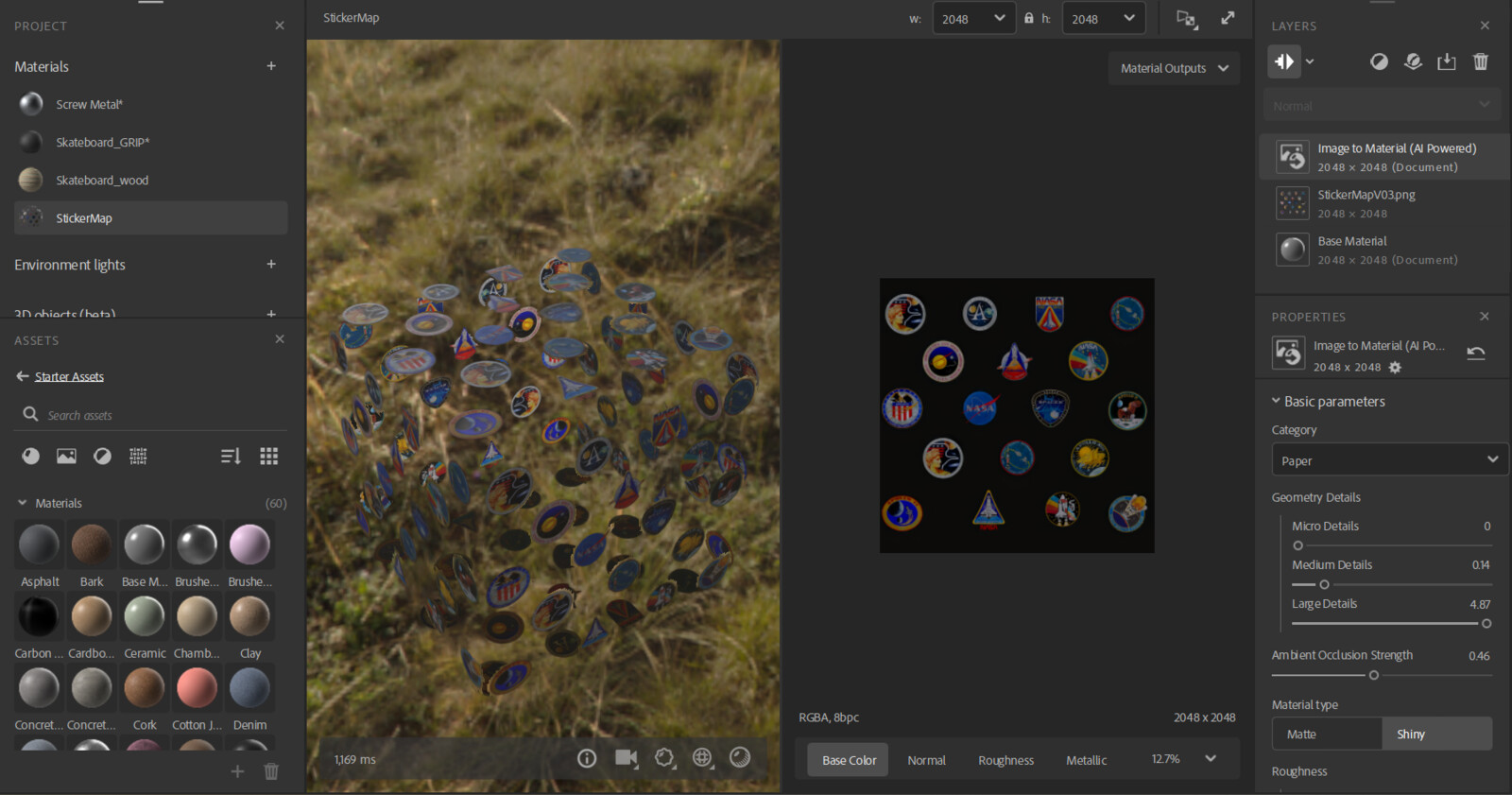Select the Base Material layer

click(x=1383, y=250)
